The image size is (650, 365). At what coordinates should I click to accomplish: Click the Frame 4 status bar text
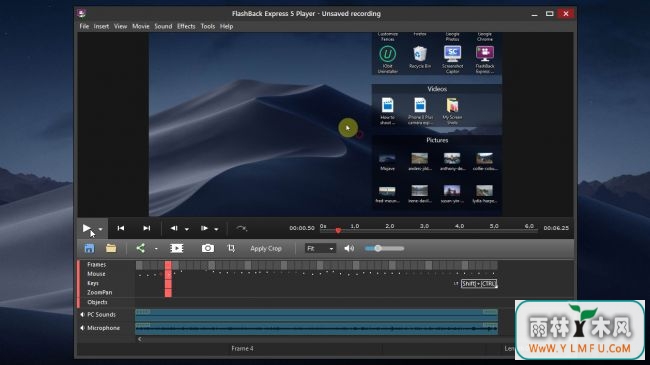tap(243, 348)
